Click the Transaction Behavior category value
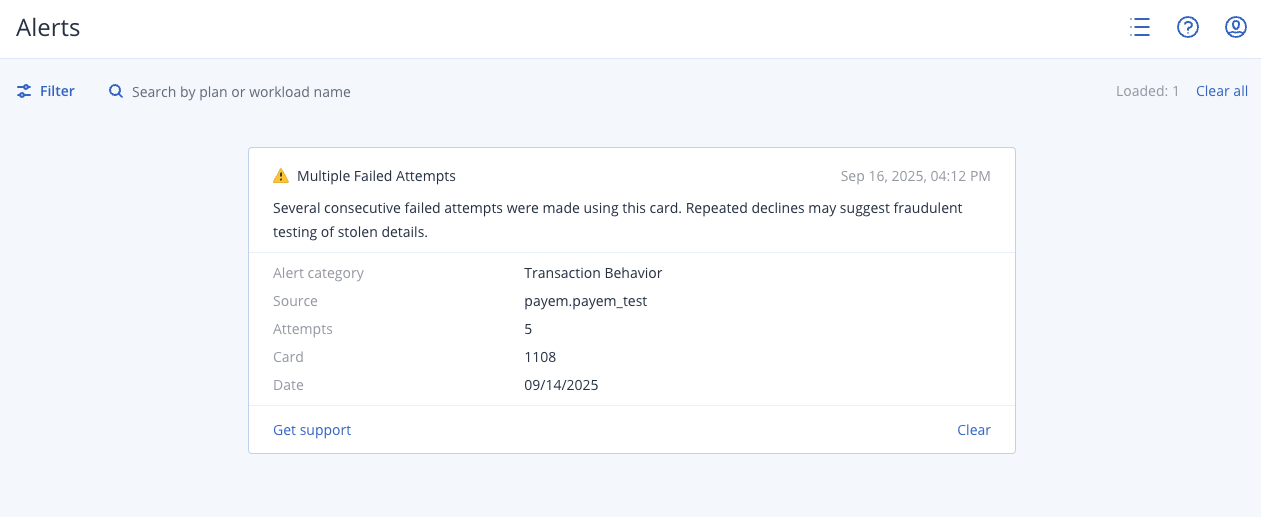Screen dimensions: 1261x517 [593, 273]
